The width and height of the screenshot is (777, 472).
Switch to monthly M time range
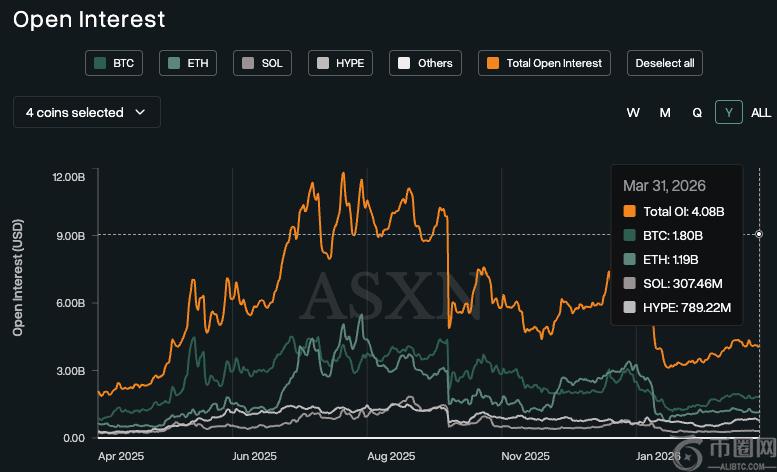point(665,113)
